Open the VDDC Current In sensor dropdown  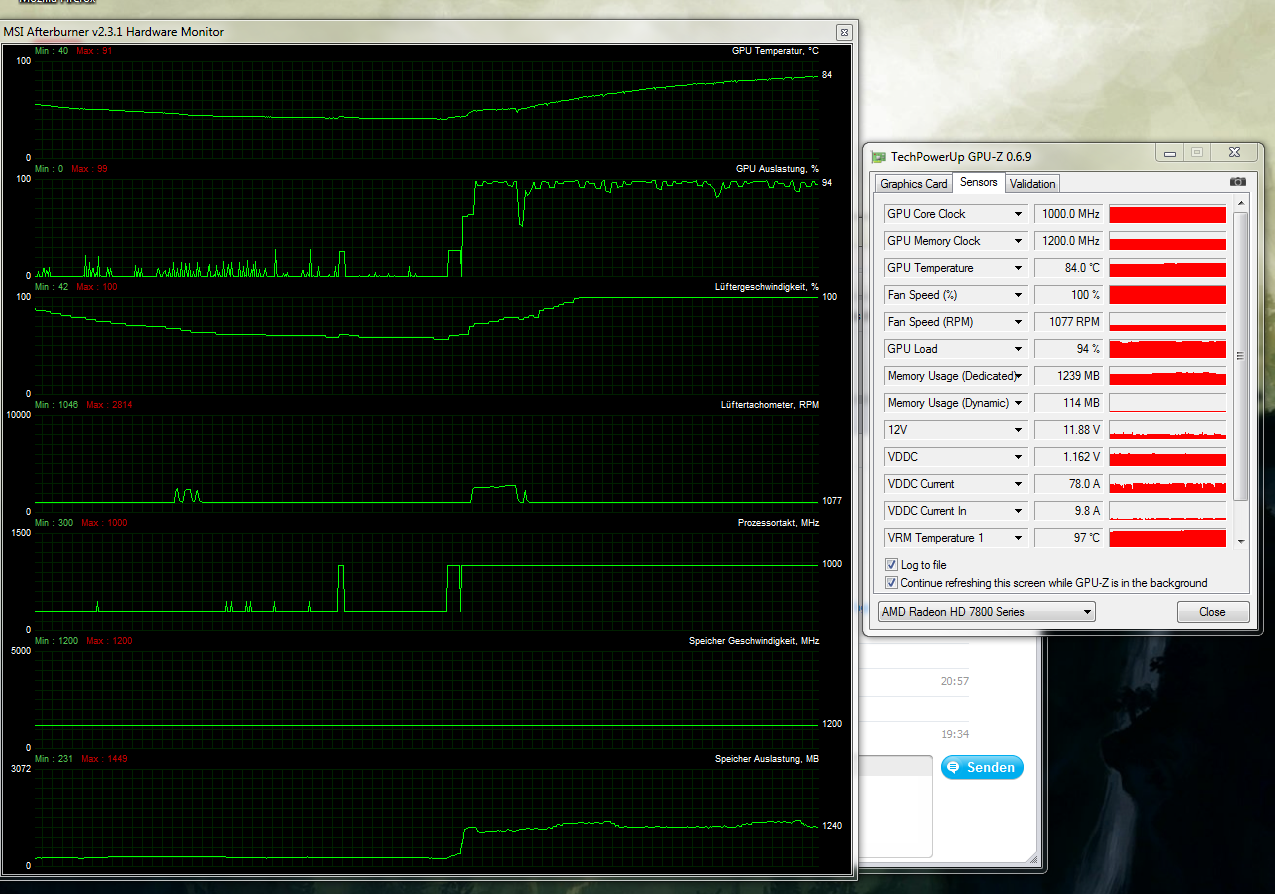pyautogui.click(x=1018, y=511)
